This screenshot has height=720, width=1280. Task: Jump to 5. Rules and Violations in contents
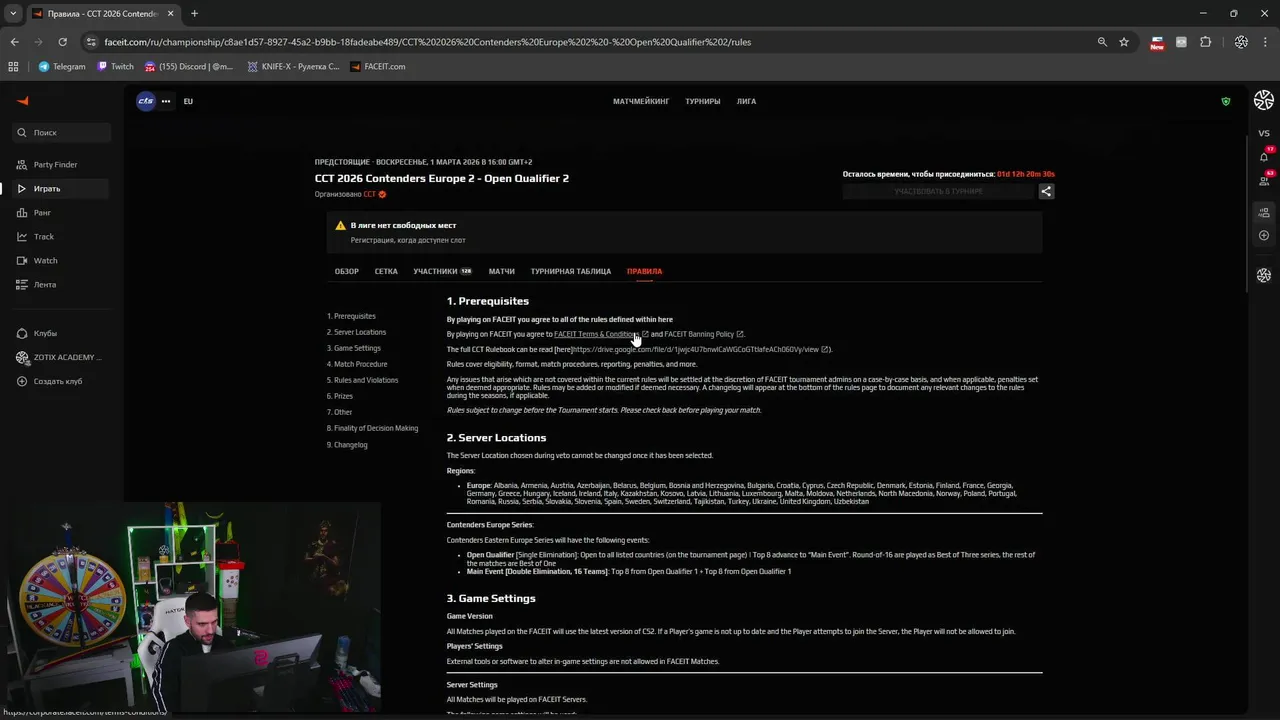[x=362, y=380]
